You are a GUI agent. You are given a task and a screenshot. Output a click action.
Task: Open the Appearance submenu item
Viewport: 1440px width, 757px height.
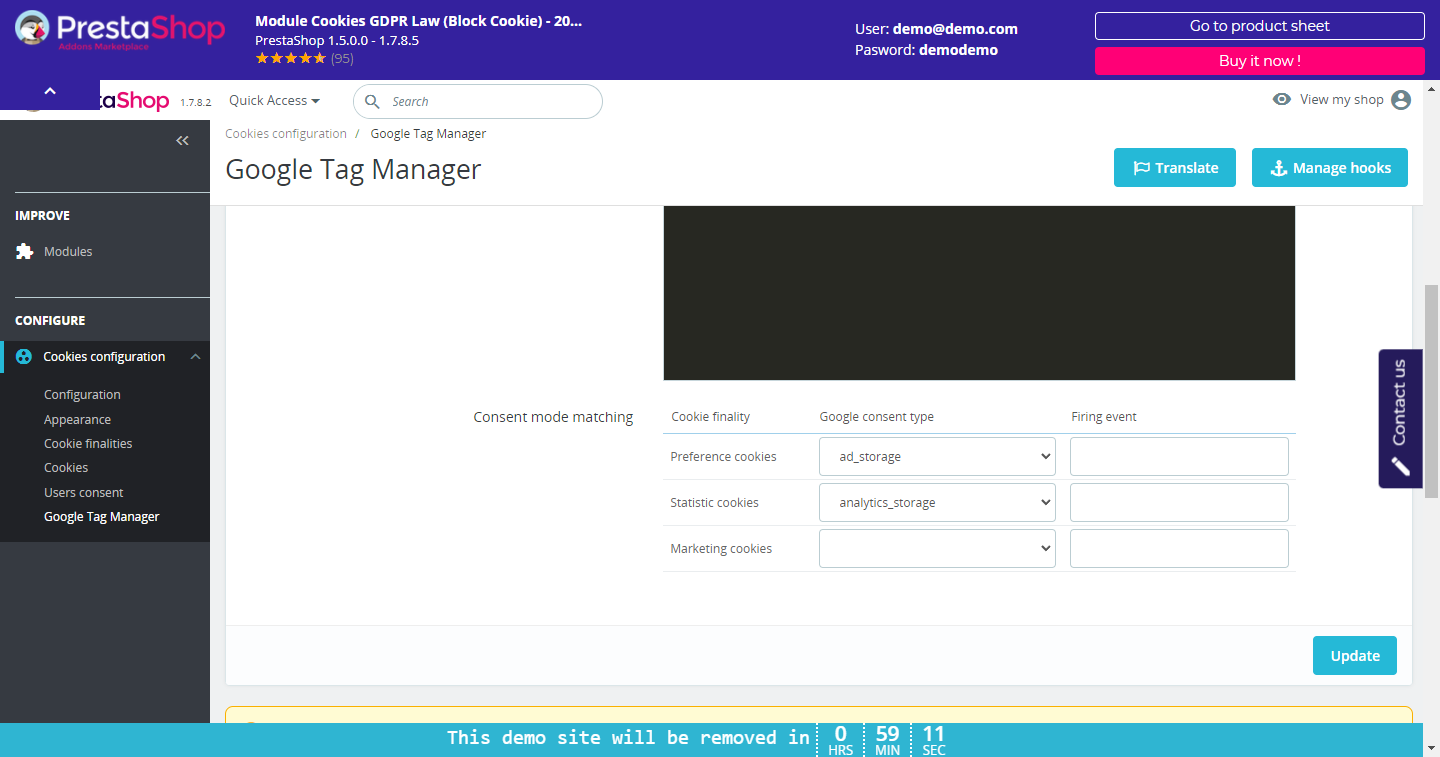pyautogui.click(x=77, y=420)
